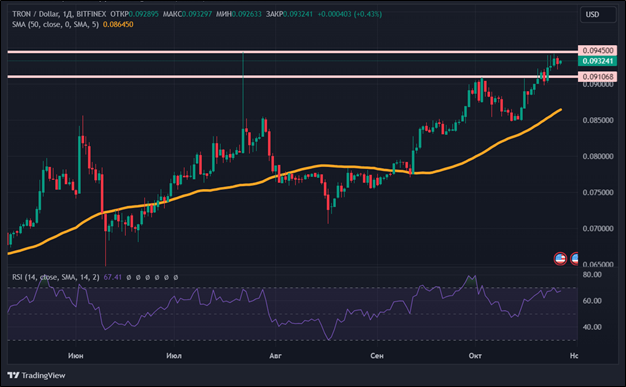The width and height of the screenshot is (626, 387).
Task: Open the fully visible economic event flag icon
Action: (x=560, y=258)
